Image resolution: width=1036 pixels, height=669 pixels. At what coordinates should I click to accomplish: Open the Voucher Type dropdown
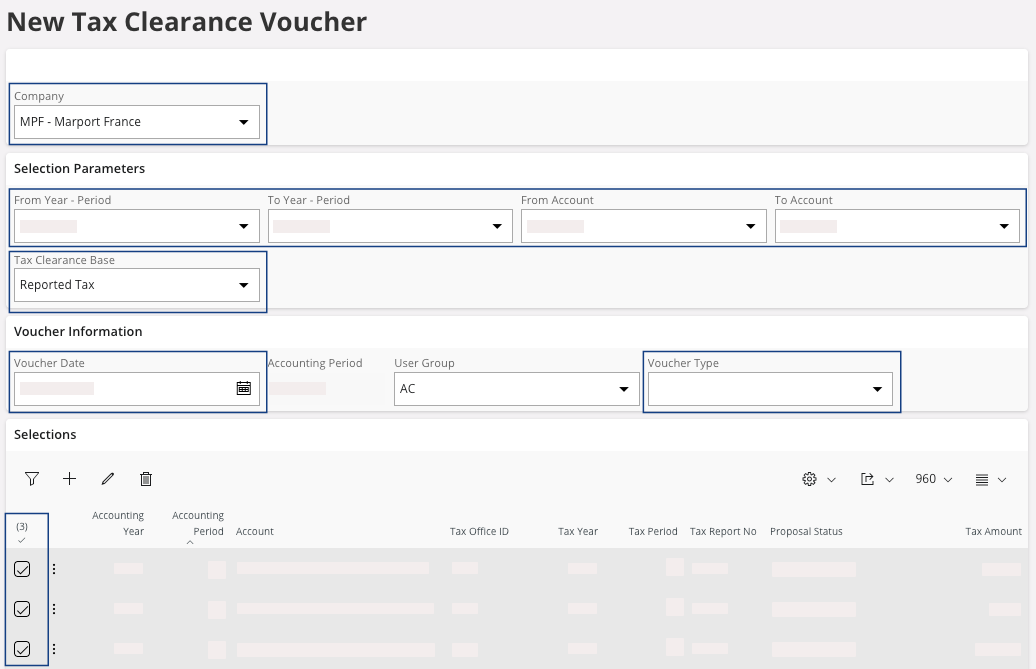[x=770, y=388]
